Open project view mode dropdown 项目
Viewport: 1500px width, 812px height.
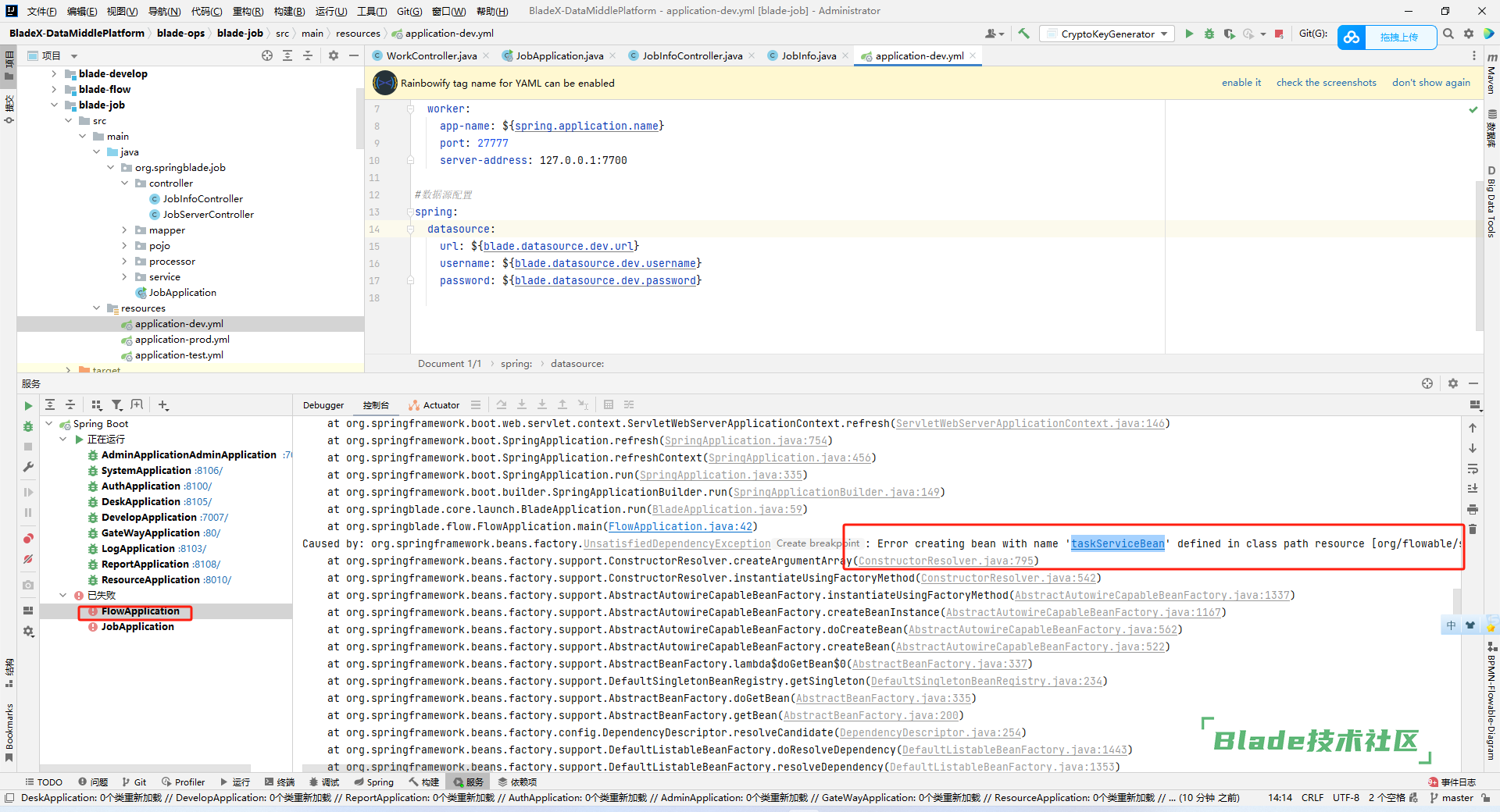pos(53,55)
